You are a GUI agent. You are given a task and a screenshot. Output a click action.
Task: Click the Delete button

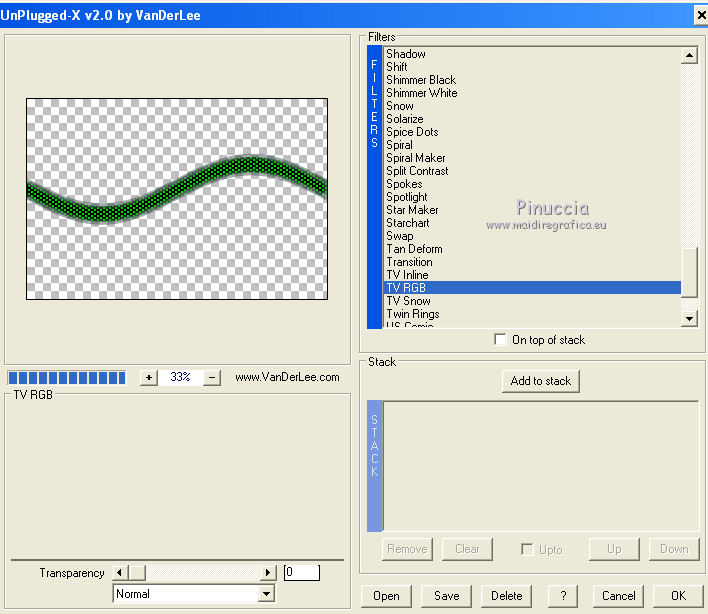tap(506, 596)
